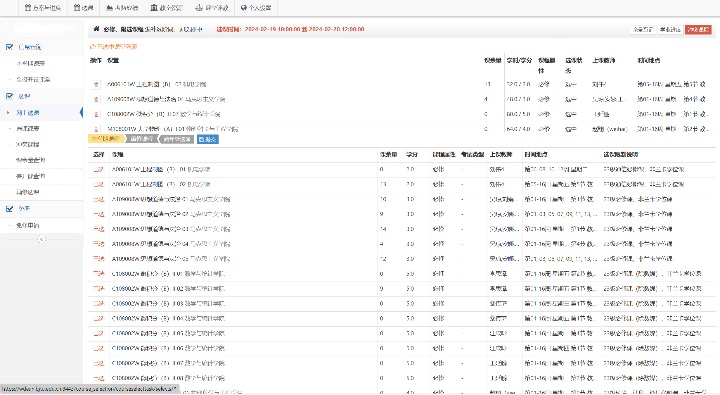720x395 pixels.
Task: Click the blue button right of the category tabs
Action: 208,139
